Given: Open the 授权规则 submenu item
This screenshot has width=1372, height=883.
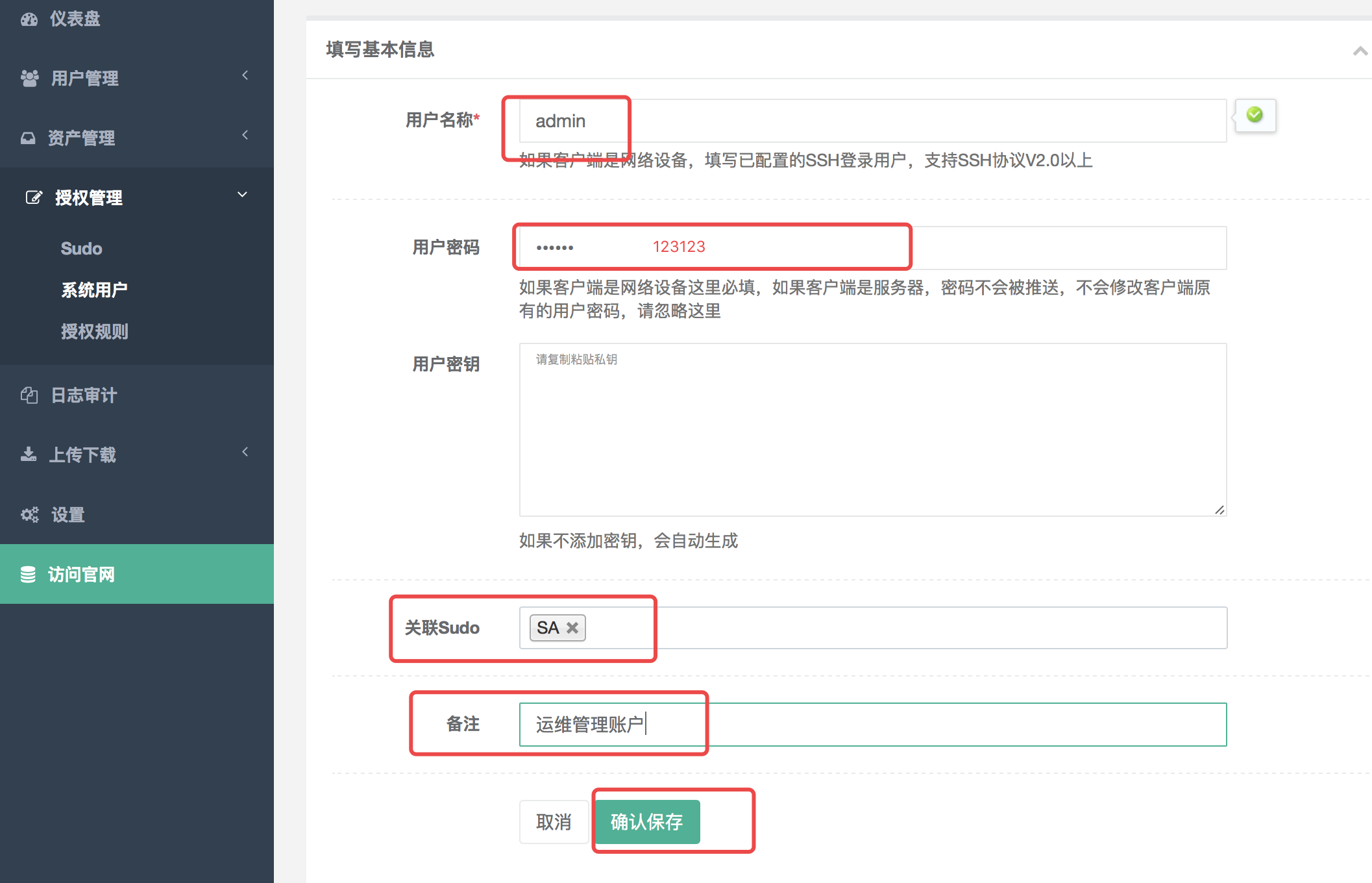Looking at the screenshot, I should point(95,332).
